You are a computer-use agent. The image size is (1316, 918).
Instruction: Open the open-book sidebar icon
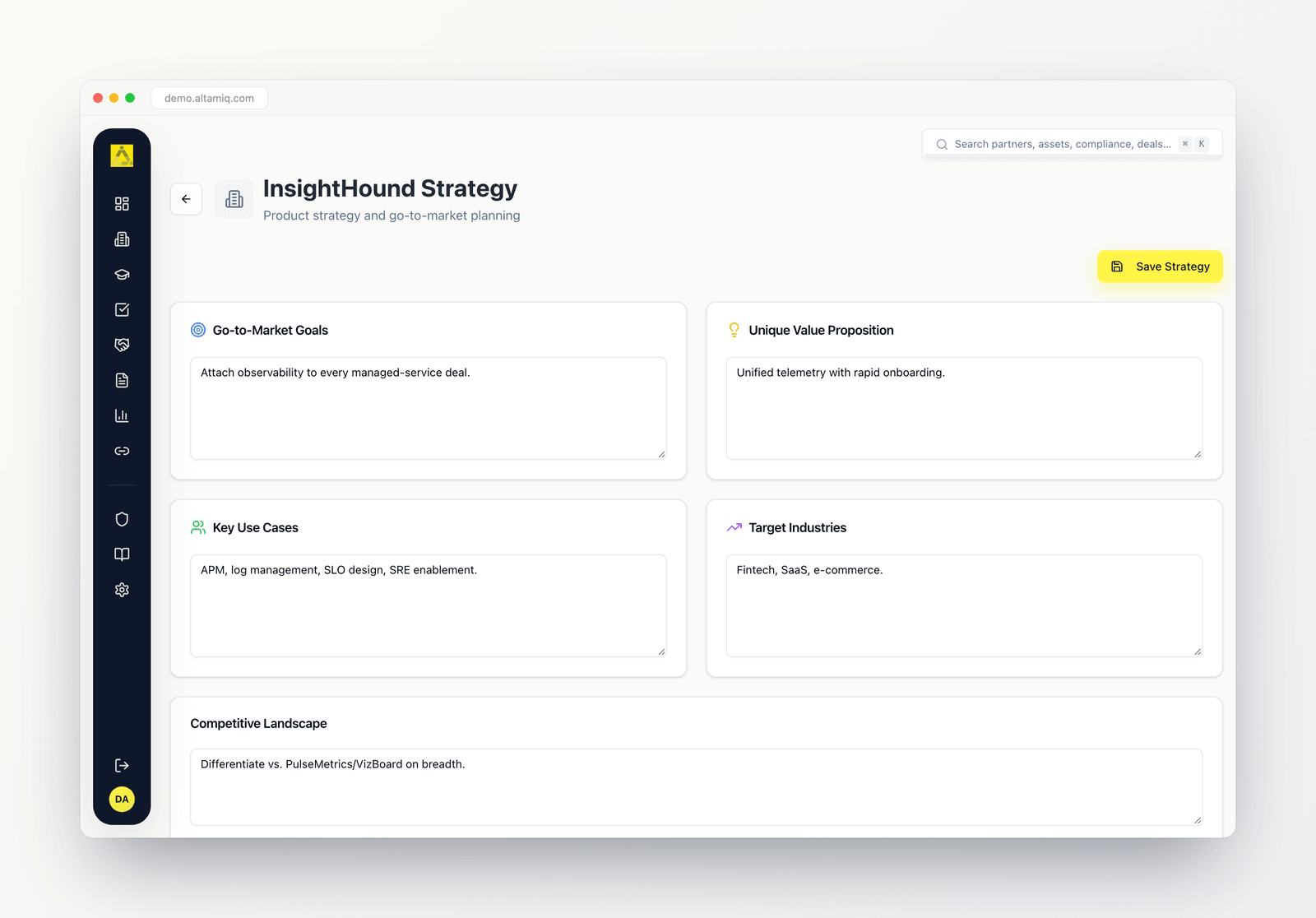pyautogui.click(x=122, y=554)
